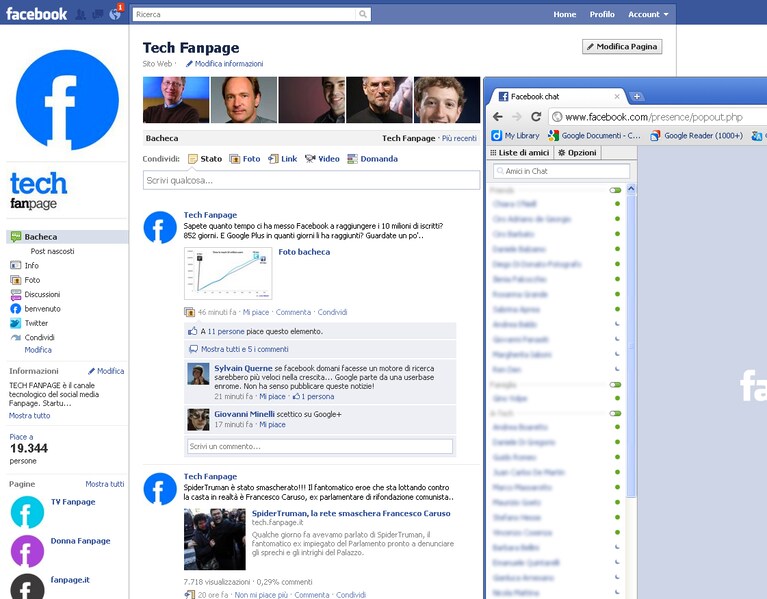
Task: Open the Account dropdown menu
Action: click(x=648, y=15)
